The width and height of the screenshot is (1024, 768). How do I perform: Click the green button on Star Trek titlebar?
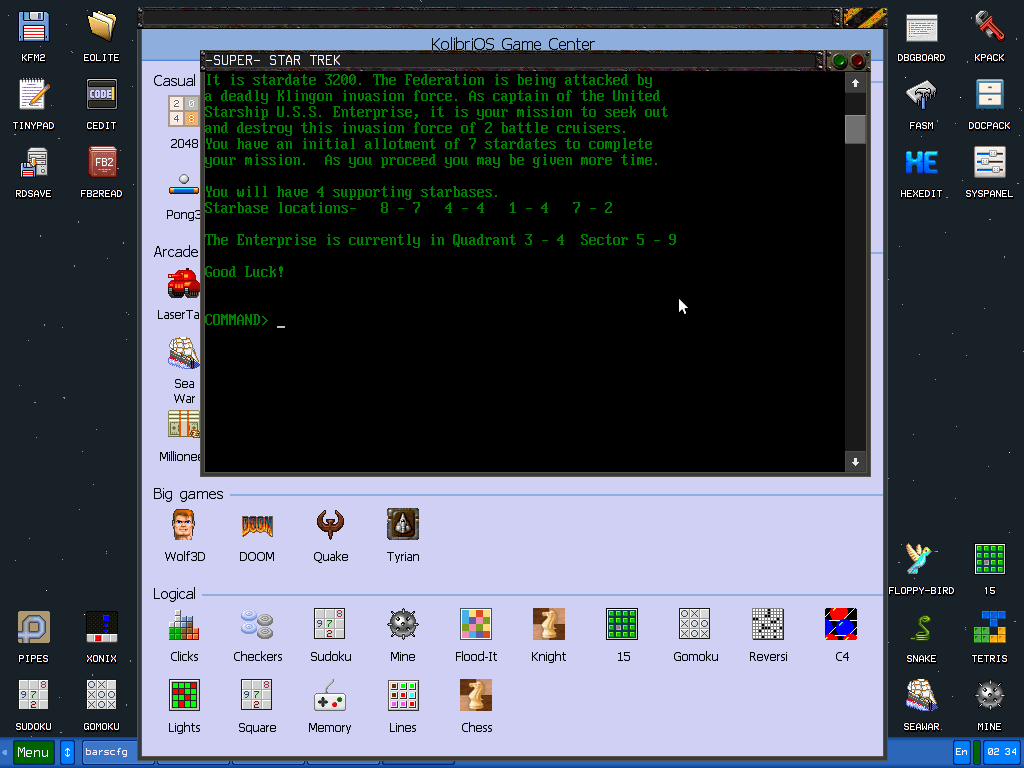[x=840, y=61]
